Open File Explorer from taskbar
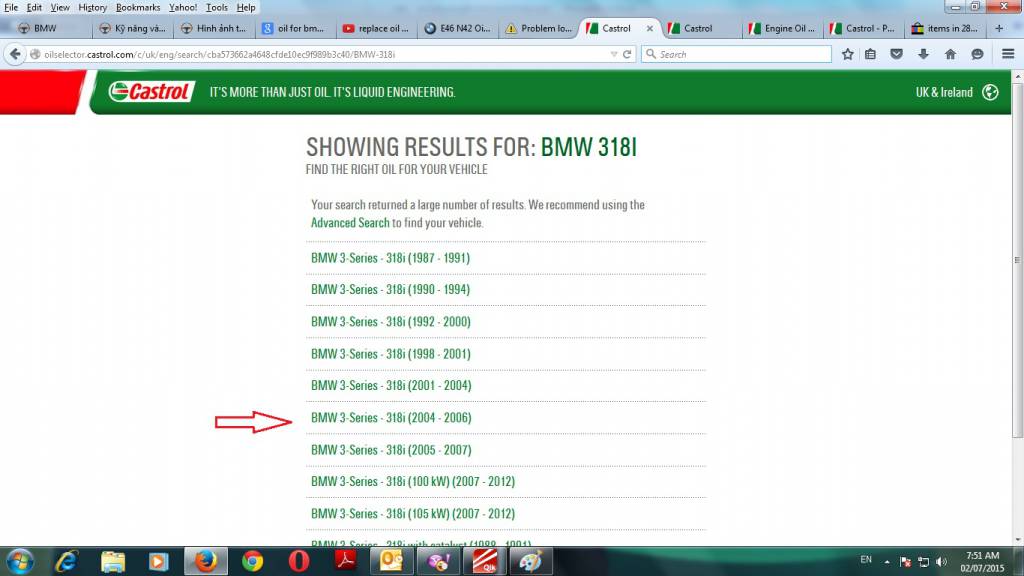Image resolution: width=1024 pixels, height=576 pixels. coord(112,562)
